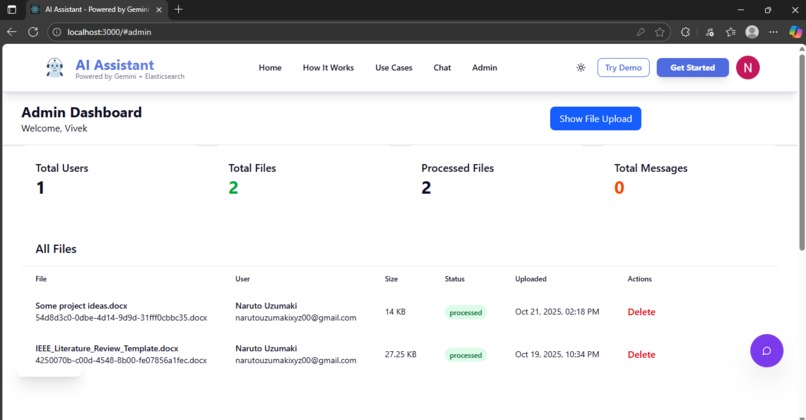Click the site information icon in address bar

click(x=57, y=32)
